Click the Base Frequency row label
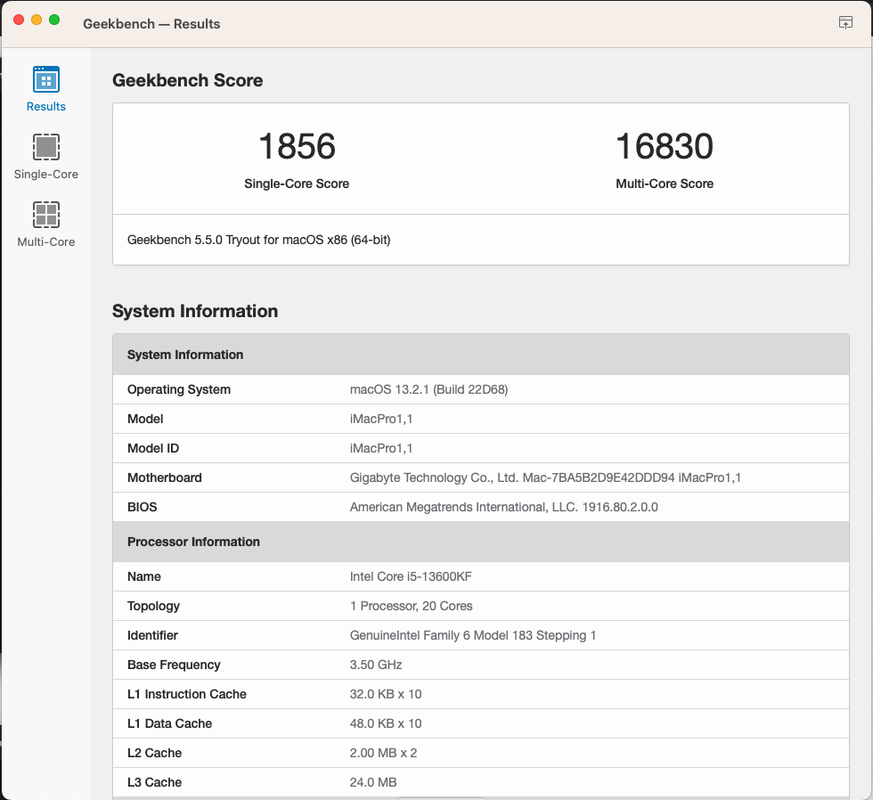The height and width of the screenshot is (800, 873). (174, 665)
